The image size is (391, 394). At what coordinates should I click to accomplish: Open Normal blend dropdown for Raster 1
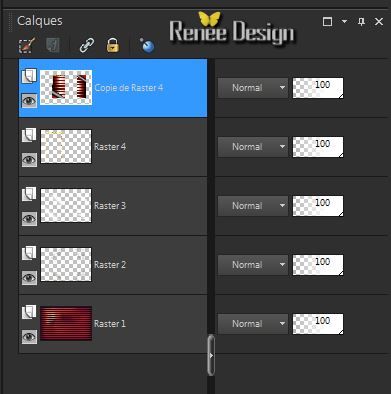[253, 323]
